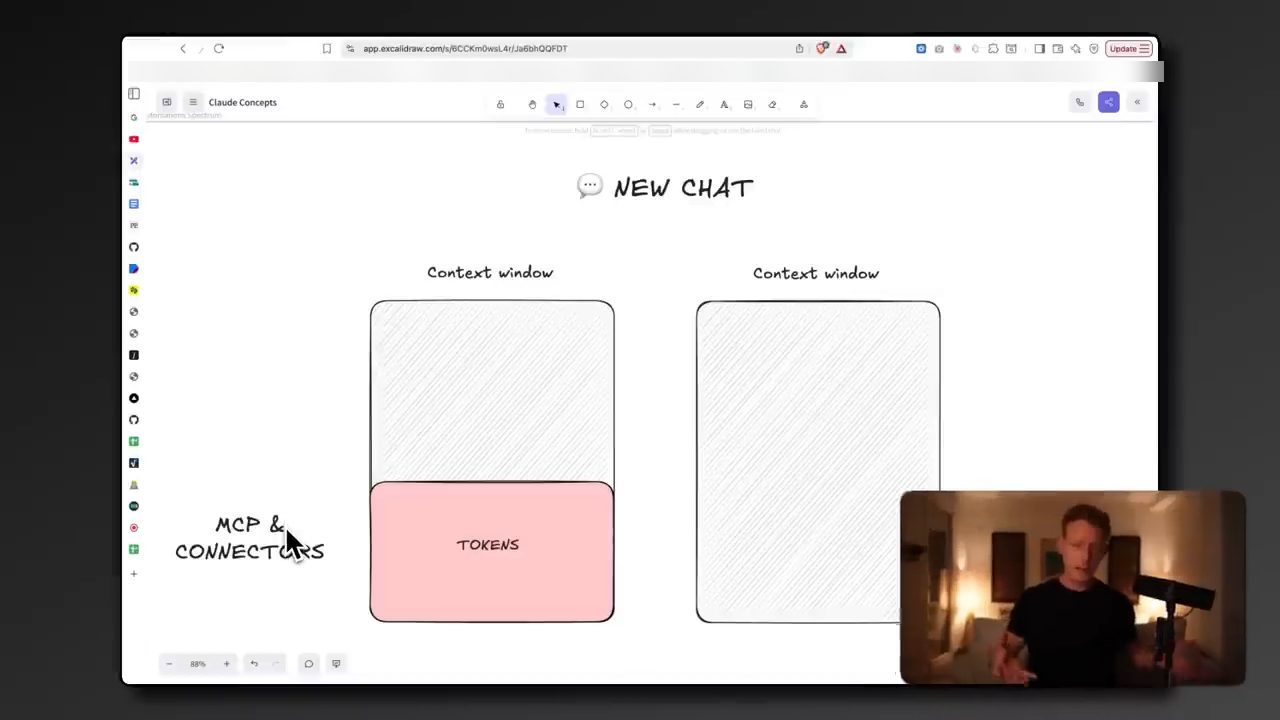The height and width of the screenshot is (720, 1280).
Task: Open the browser side panel icon
Action: coord(1039,48)
